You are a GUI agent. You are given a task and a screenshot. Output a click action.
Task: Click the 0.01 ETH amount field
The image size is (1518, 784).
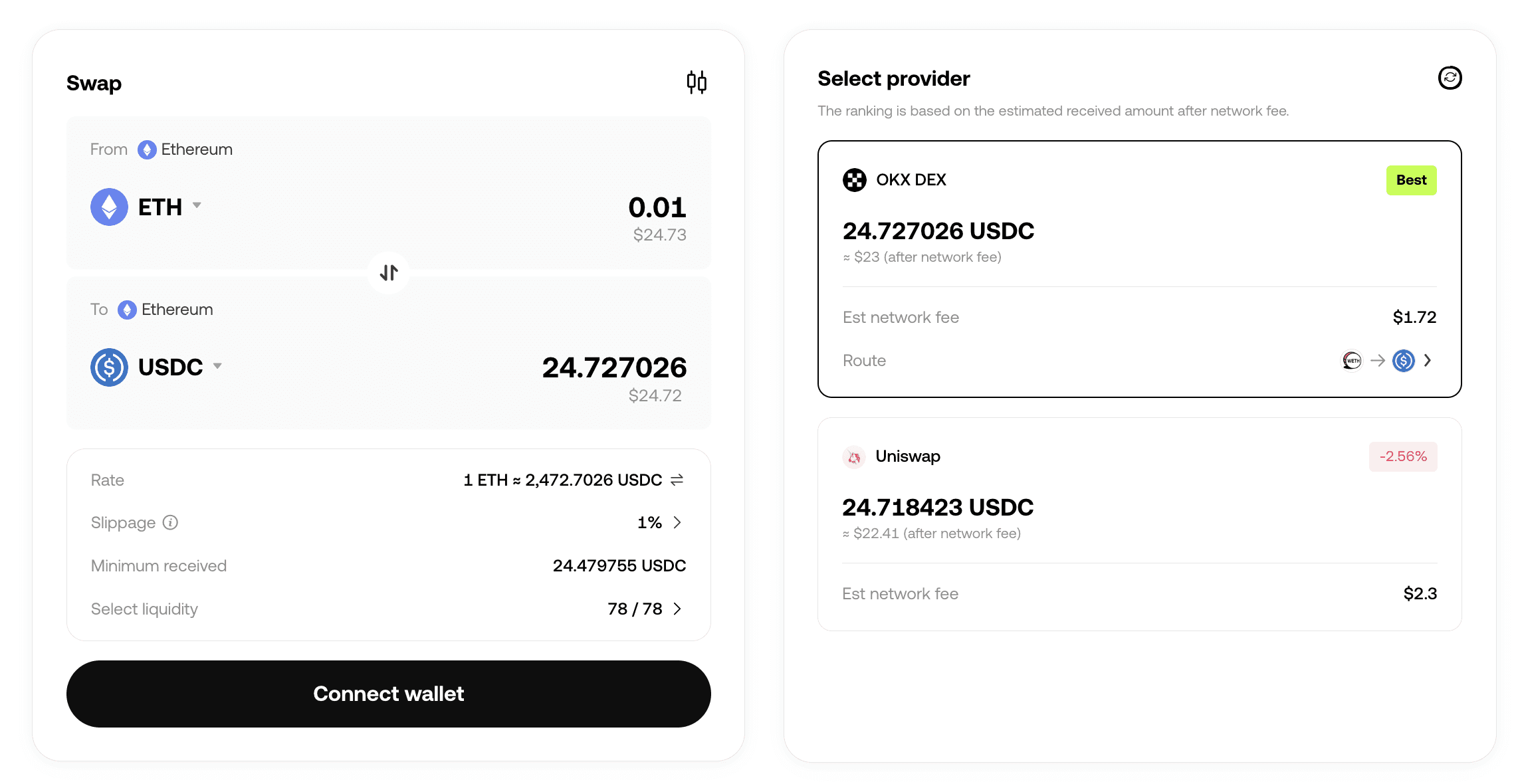pyautogui.click(x=657, y=207)
